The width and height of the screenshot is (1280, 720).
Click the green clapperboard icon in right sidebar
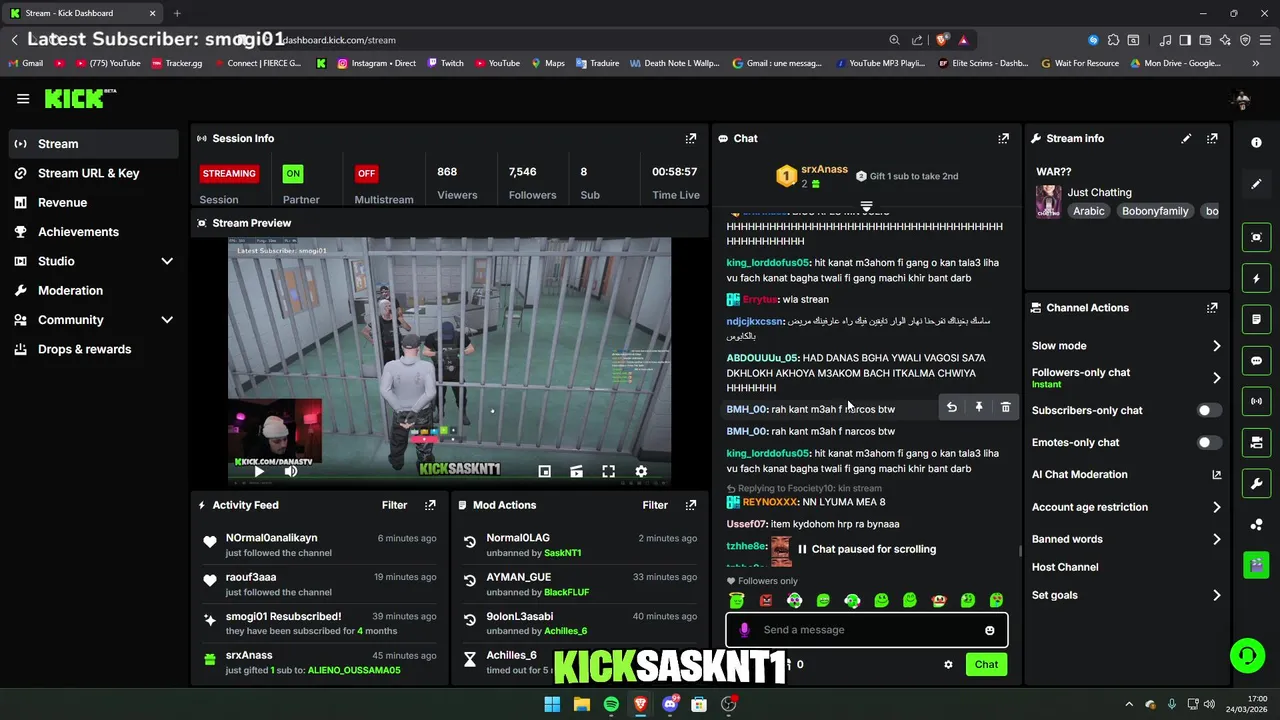[x=1256, y=564]
